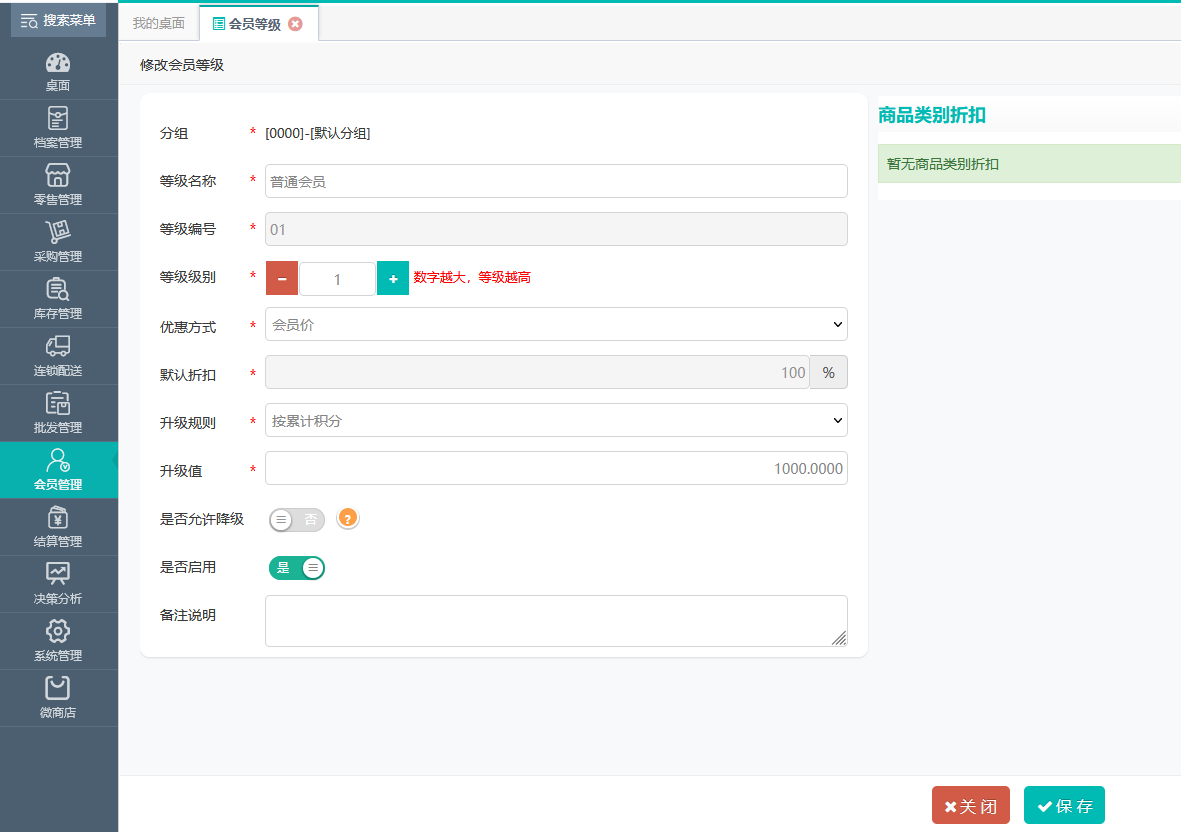Toggle the 是否允许降级 switch
This screenshot has width=1181, height=832.
click(297, 520)
